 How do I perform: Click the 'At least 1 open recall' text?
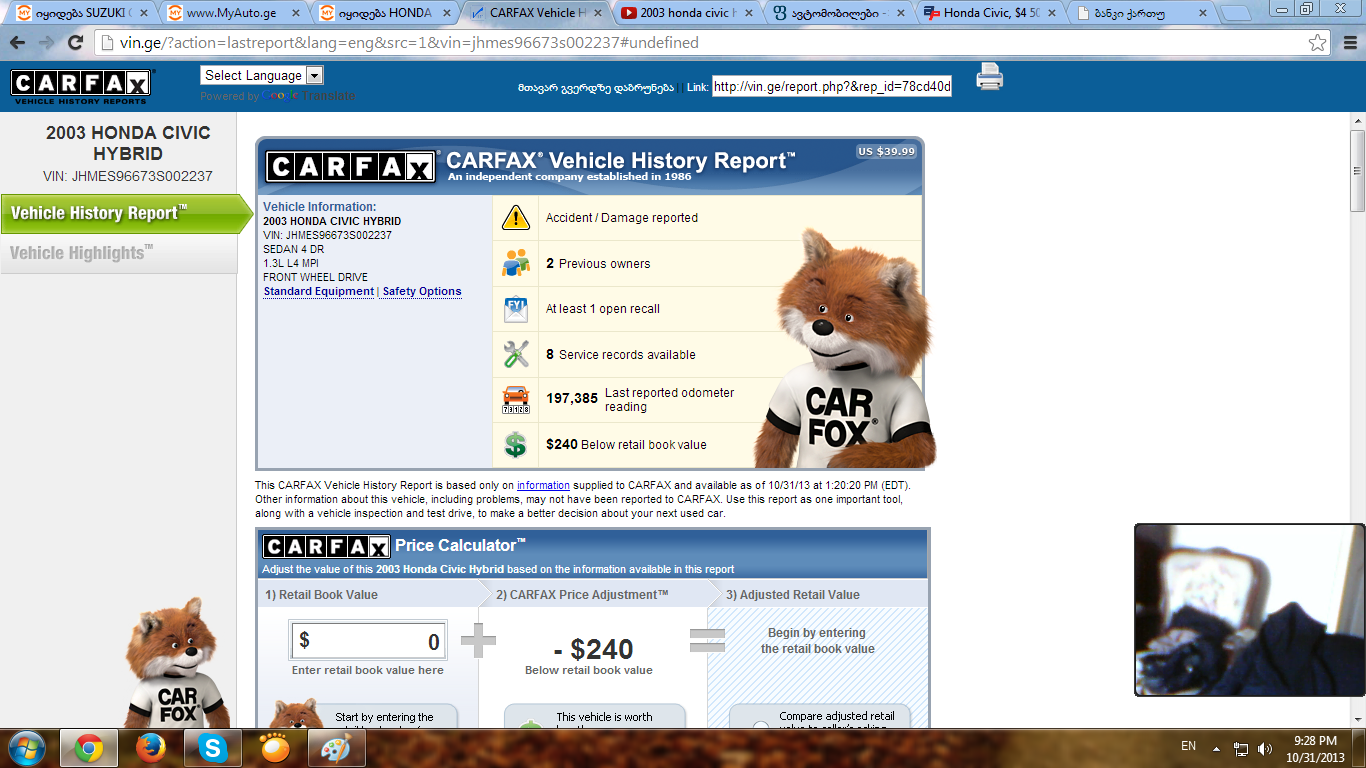[x=603, y=309]
